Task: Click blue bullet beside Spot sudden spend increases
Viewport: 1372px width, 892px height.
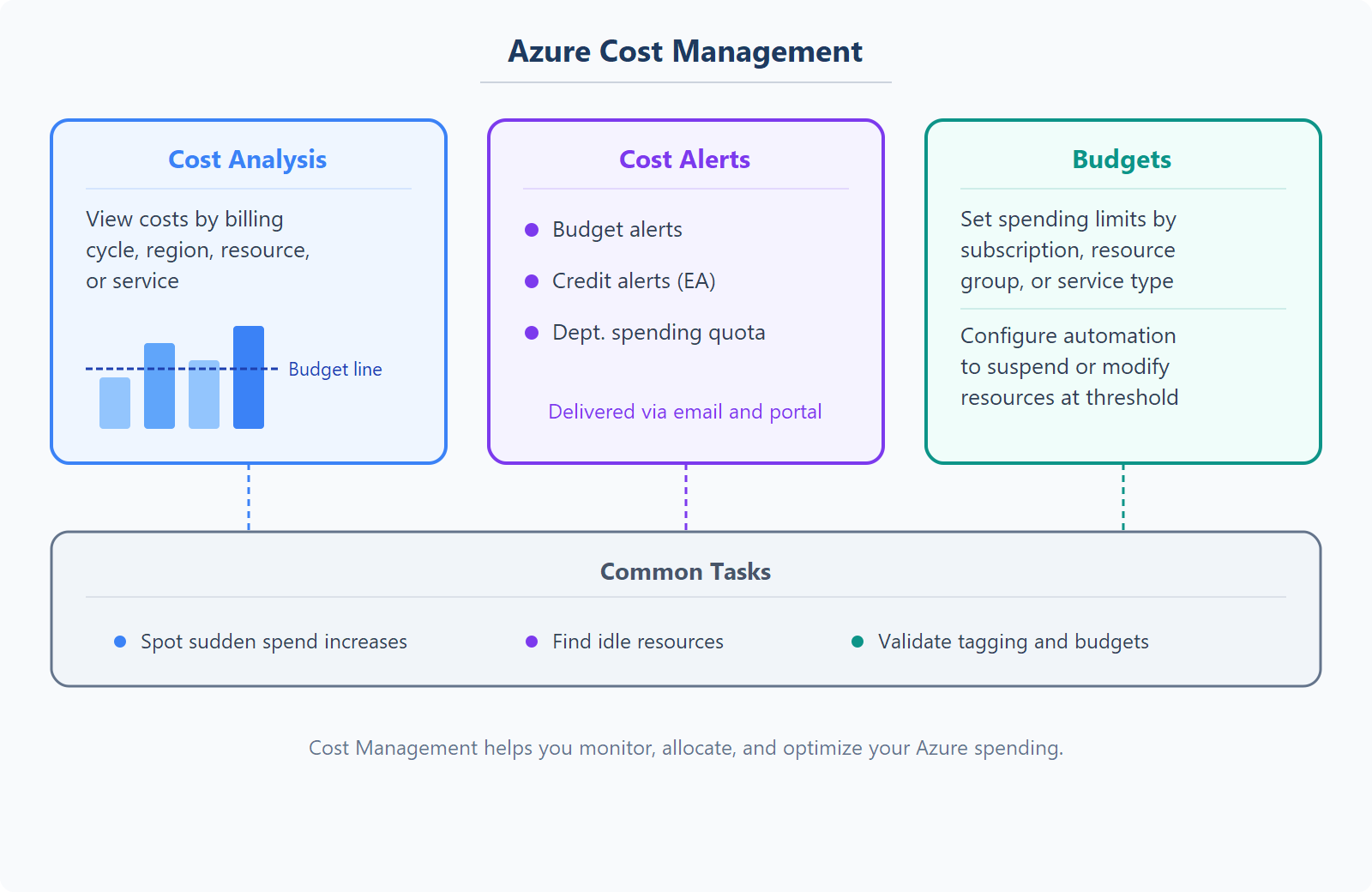Action: point(120,642)
